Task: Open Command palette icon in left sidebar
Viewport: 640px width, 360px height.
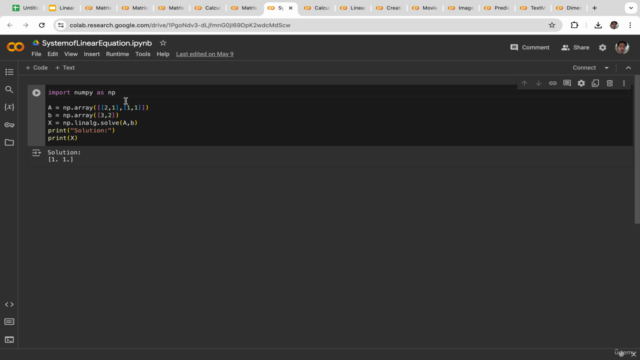Action: [9, 322]
